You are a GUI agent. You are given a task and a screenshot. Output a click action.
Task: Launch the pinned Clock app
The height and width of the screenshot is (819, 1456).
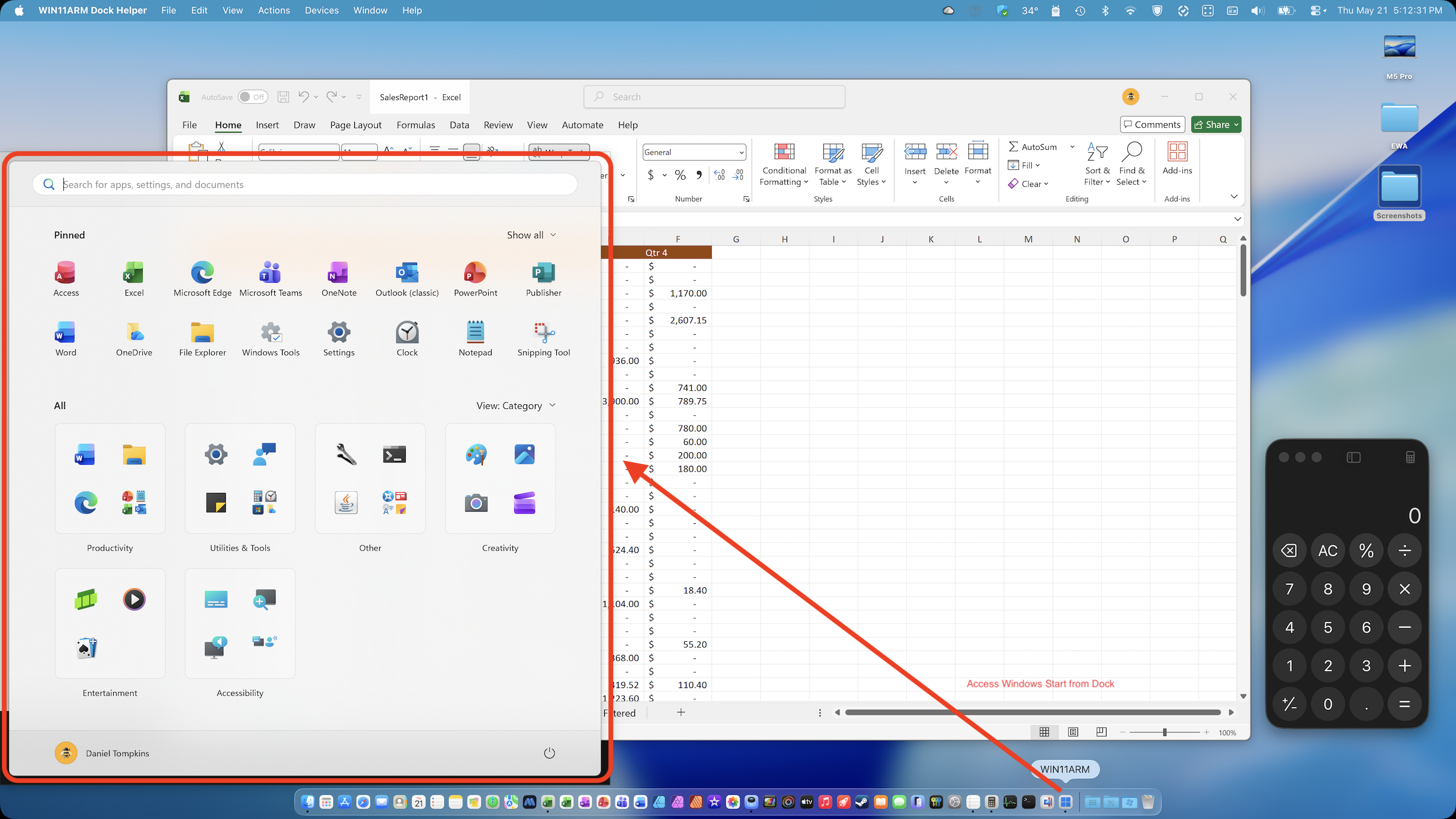407,338
